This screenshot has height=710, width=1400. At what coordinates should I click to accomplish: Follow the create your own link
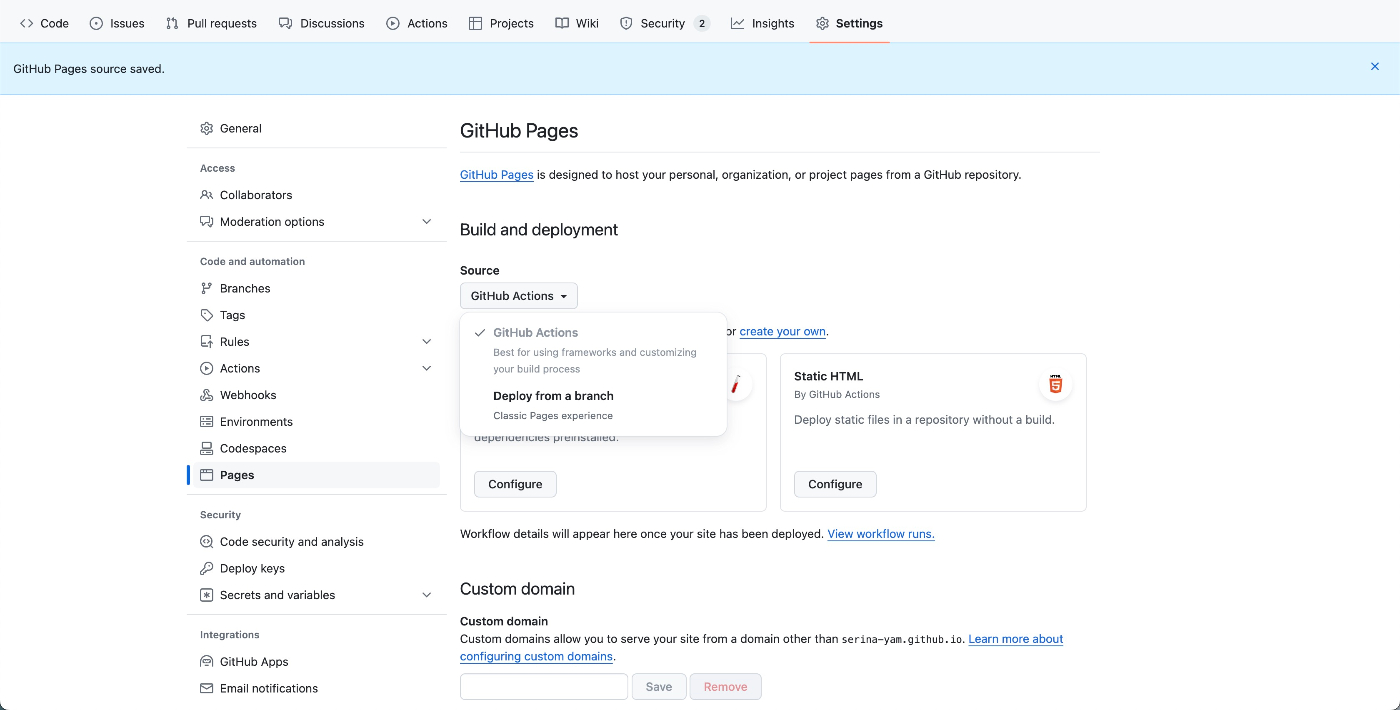(x=782, y=331)
